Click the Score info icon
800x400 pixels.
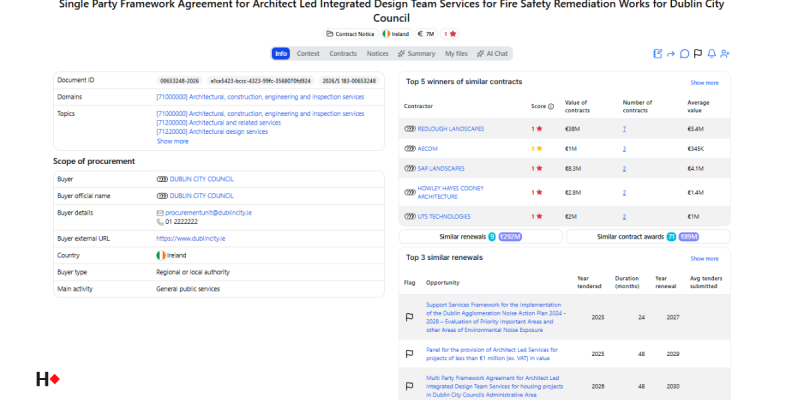point(551,107)
